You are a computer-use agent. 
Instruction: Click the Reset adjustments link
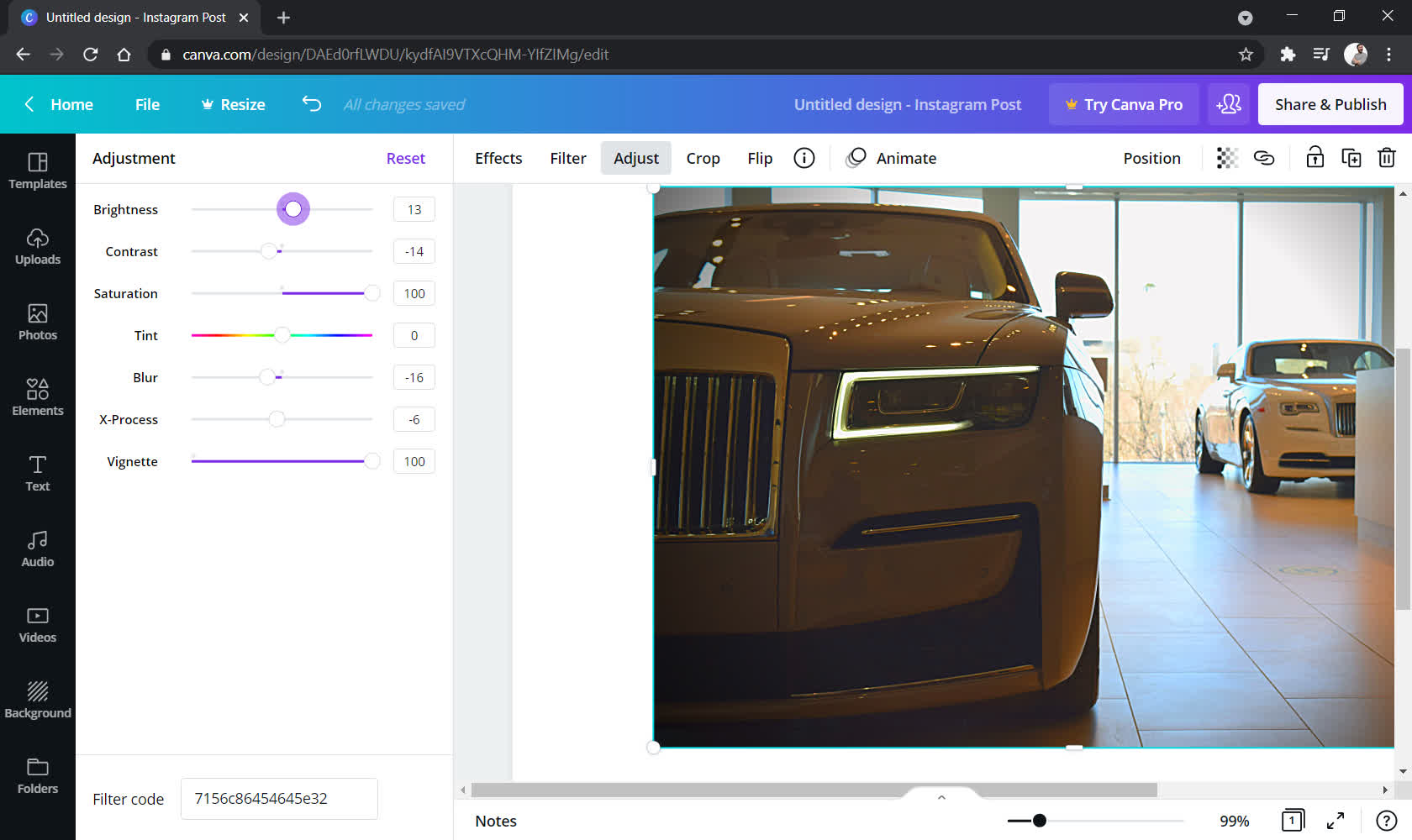tap(405, 158)
